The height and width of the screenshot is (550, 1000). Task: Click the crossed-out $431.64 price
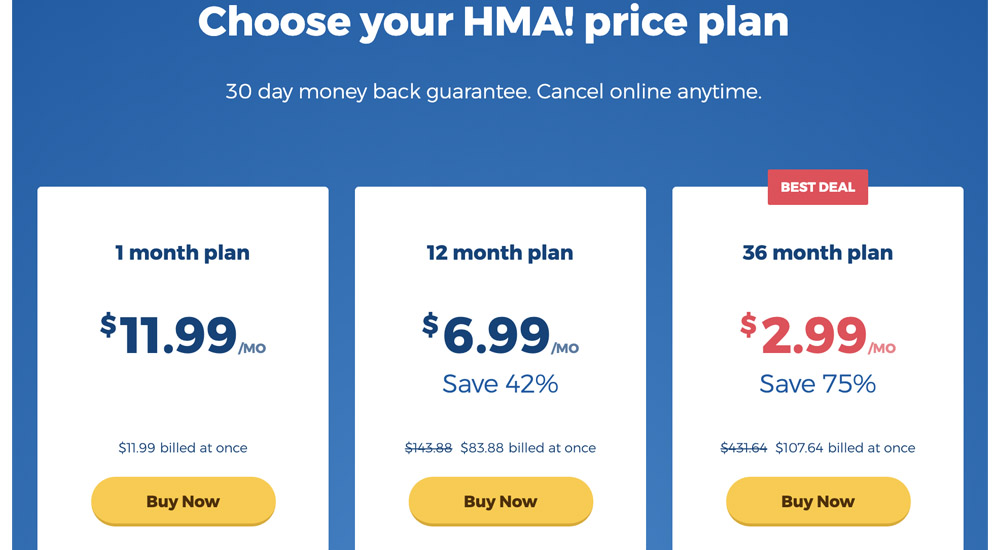[744, 448]
